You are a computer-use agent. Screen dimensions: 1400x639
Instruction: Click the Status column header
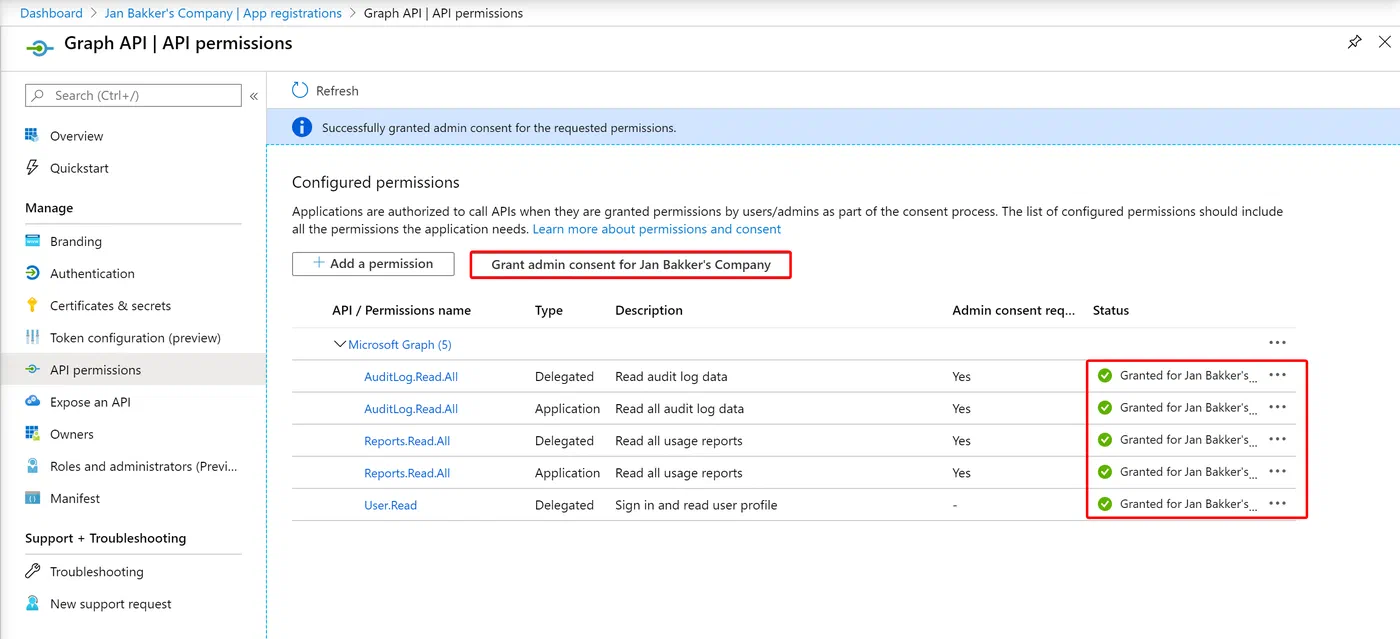(1110, 310)
